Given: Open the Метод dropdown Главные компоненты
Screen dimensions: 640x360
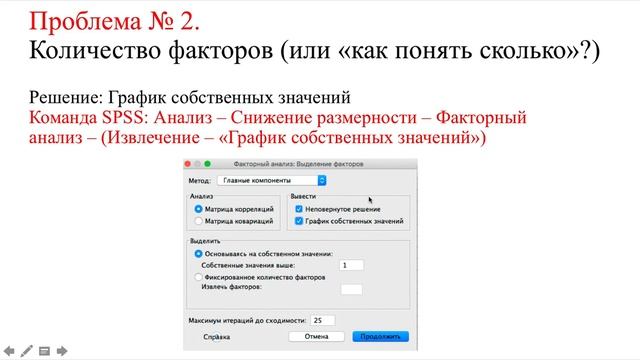Looking at the screenshot, I should (x=271, y=180).
